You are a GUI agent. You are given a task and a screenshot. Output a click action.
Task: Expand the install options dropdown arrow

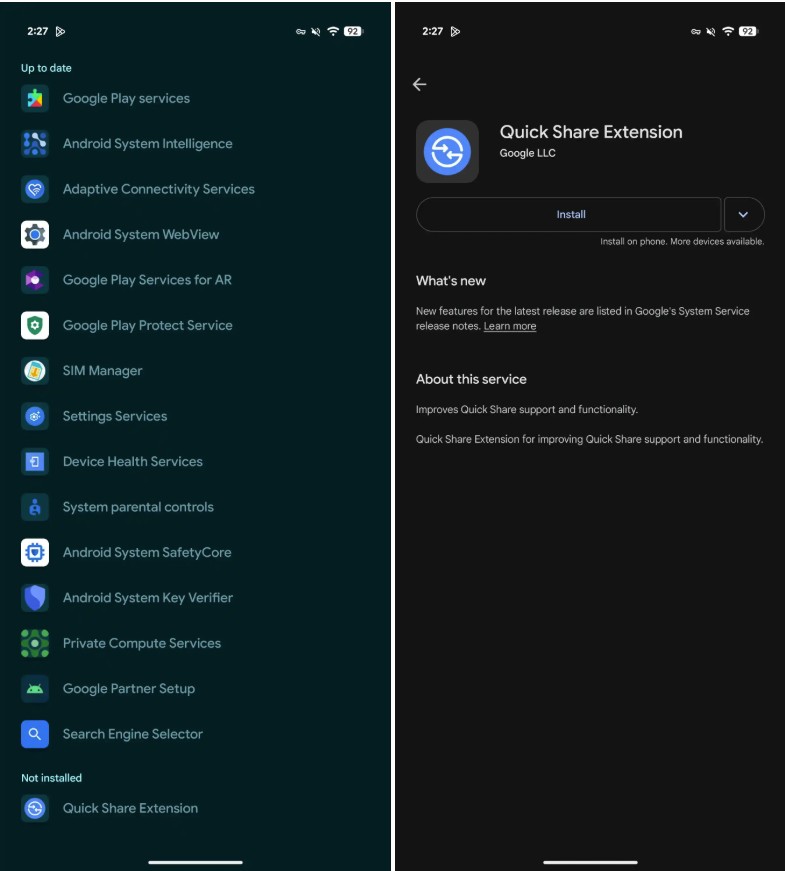tap(743, 214)
